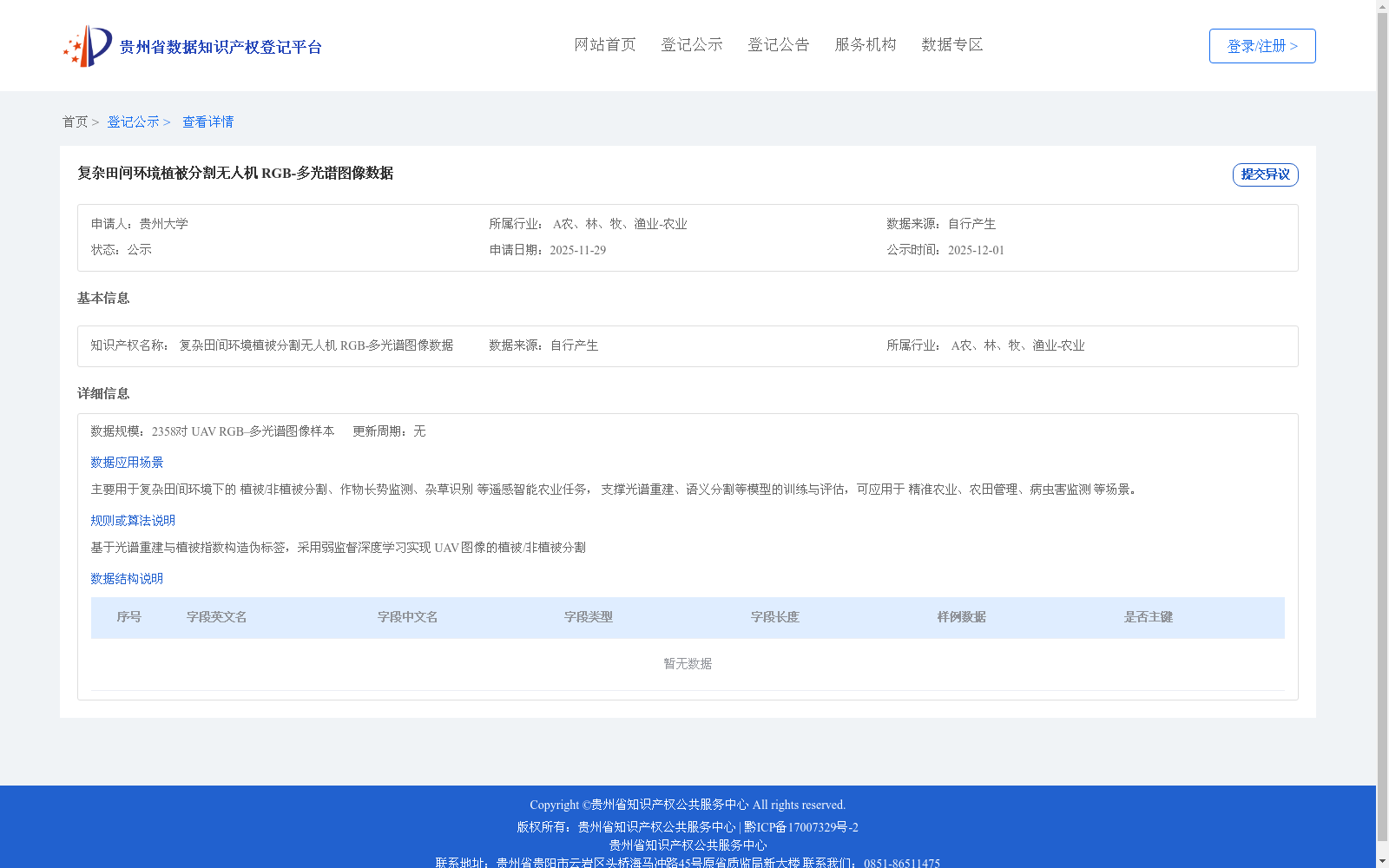Select 服务机构 in the top menu
The height and width of the screenshot is (868, 1389).
(866, 44)
